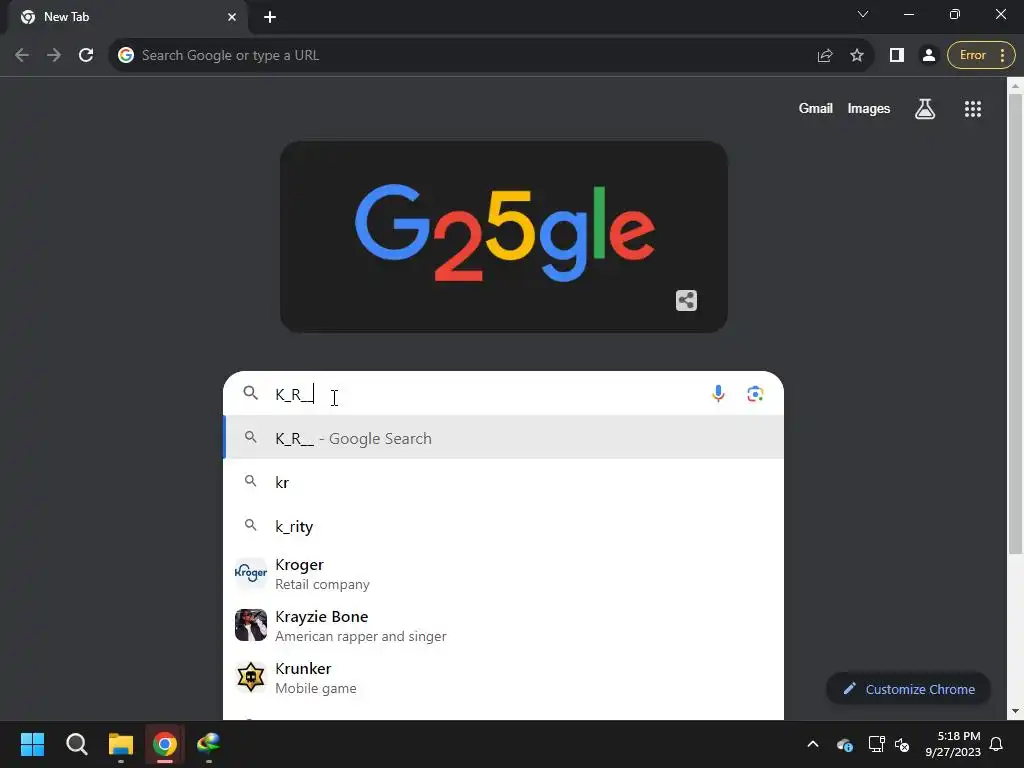The width and height of the screenshot is (1024, 768).
Task: Open the Google apps grid
Action: tap(973, 109)
